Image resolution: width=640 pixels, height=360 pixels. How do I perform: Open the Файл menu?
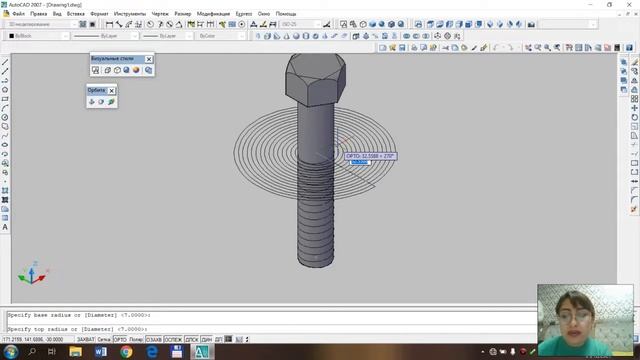pos(18,14)
